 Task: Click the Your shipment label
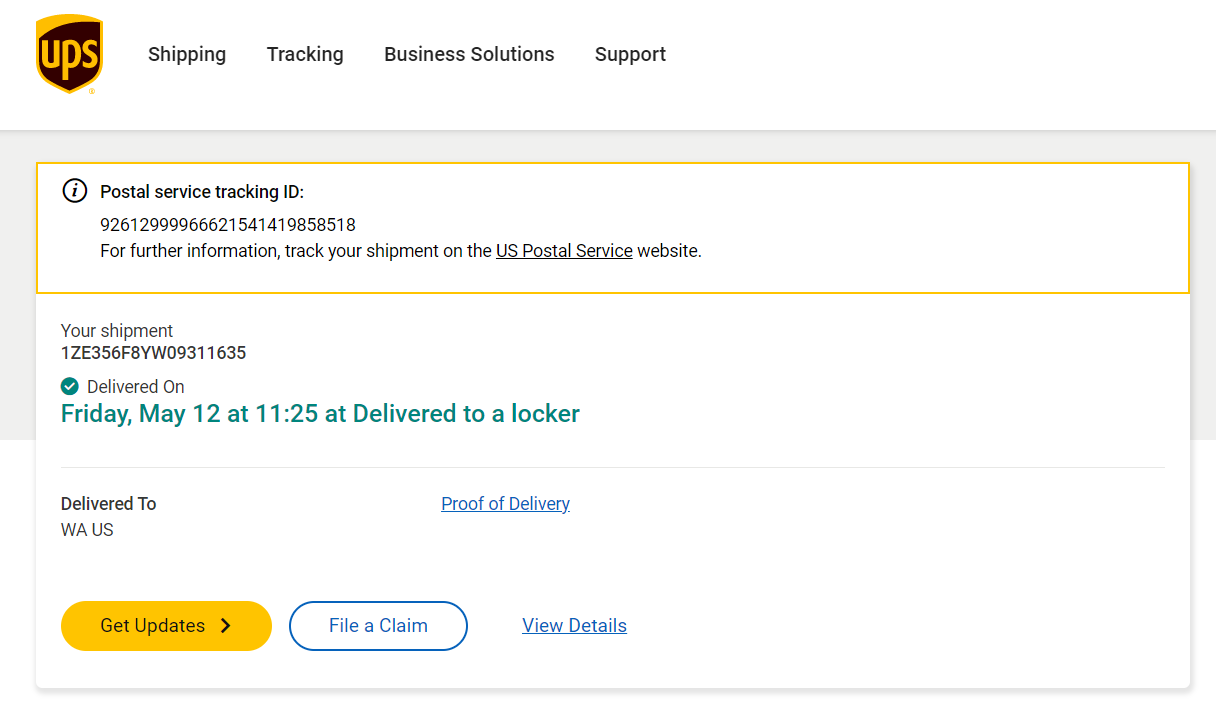[117, 331]
